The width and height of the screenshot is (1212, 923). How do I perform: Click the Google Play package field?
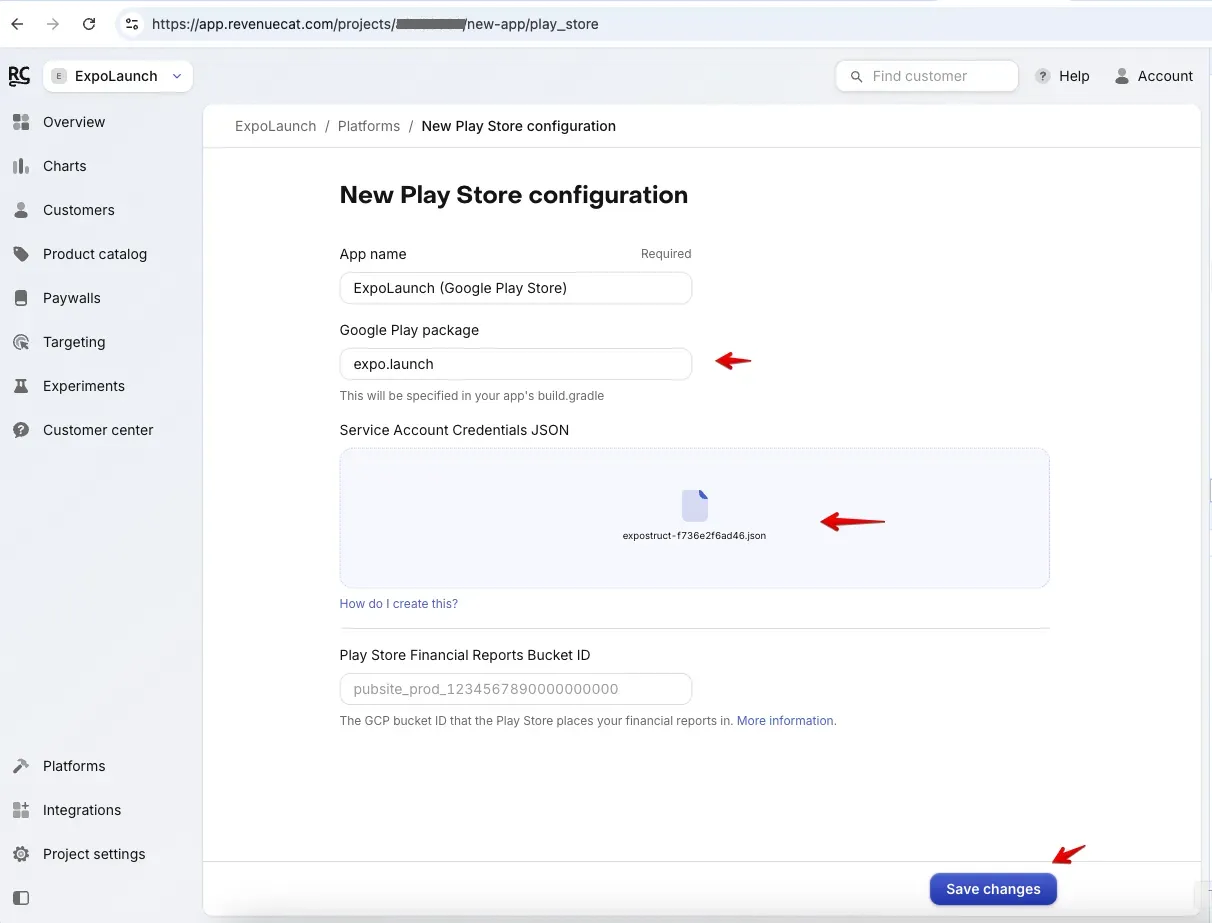point(516,364)
